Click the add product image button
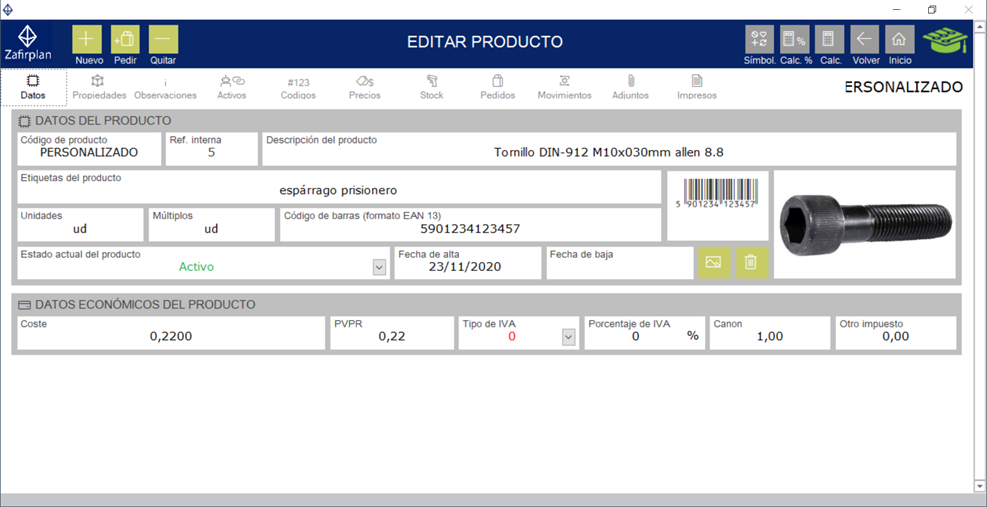 713,262
